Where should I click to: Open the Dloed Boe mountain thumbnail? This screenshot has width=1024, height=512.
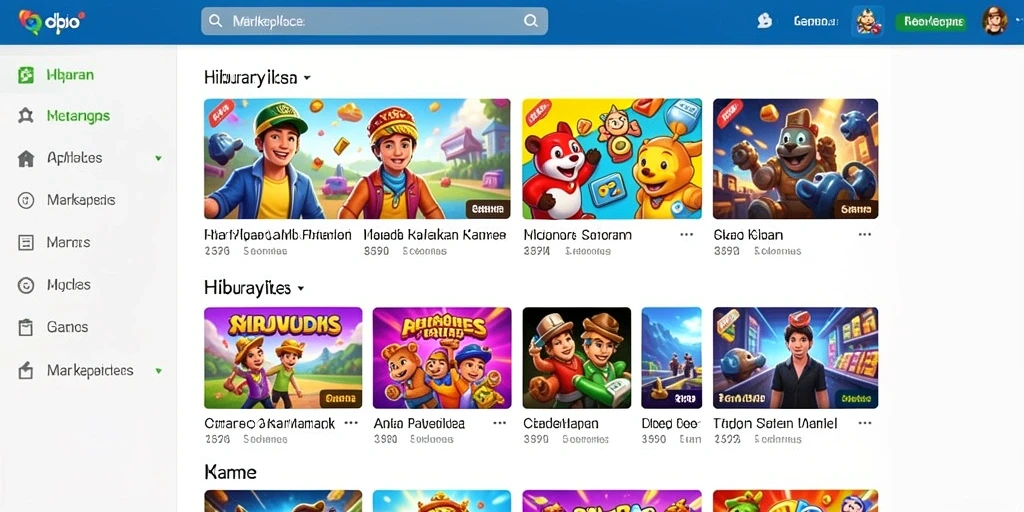coord(671,358)
